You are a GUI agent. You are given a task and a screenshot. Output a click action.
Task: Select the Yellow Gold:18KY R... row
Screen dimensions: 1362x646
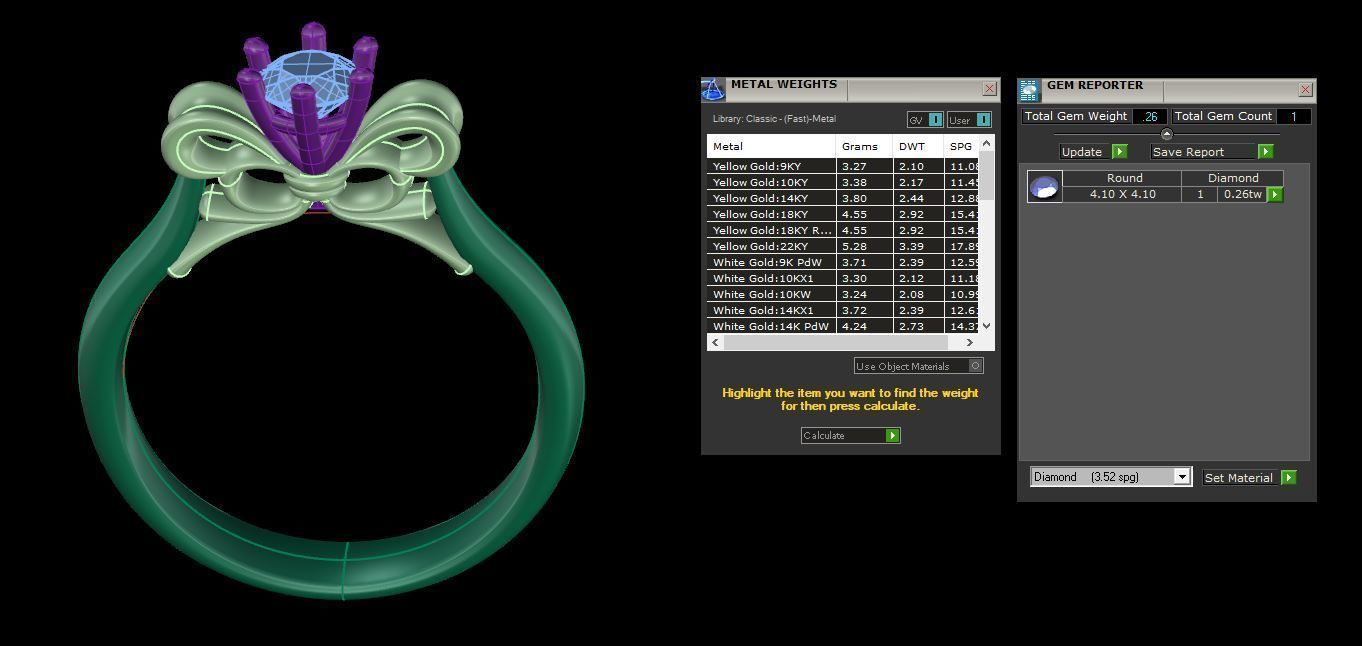(x=843, y=230)
